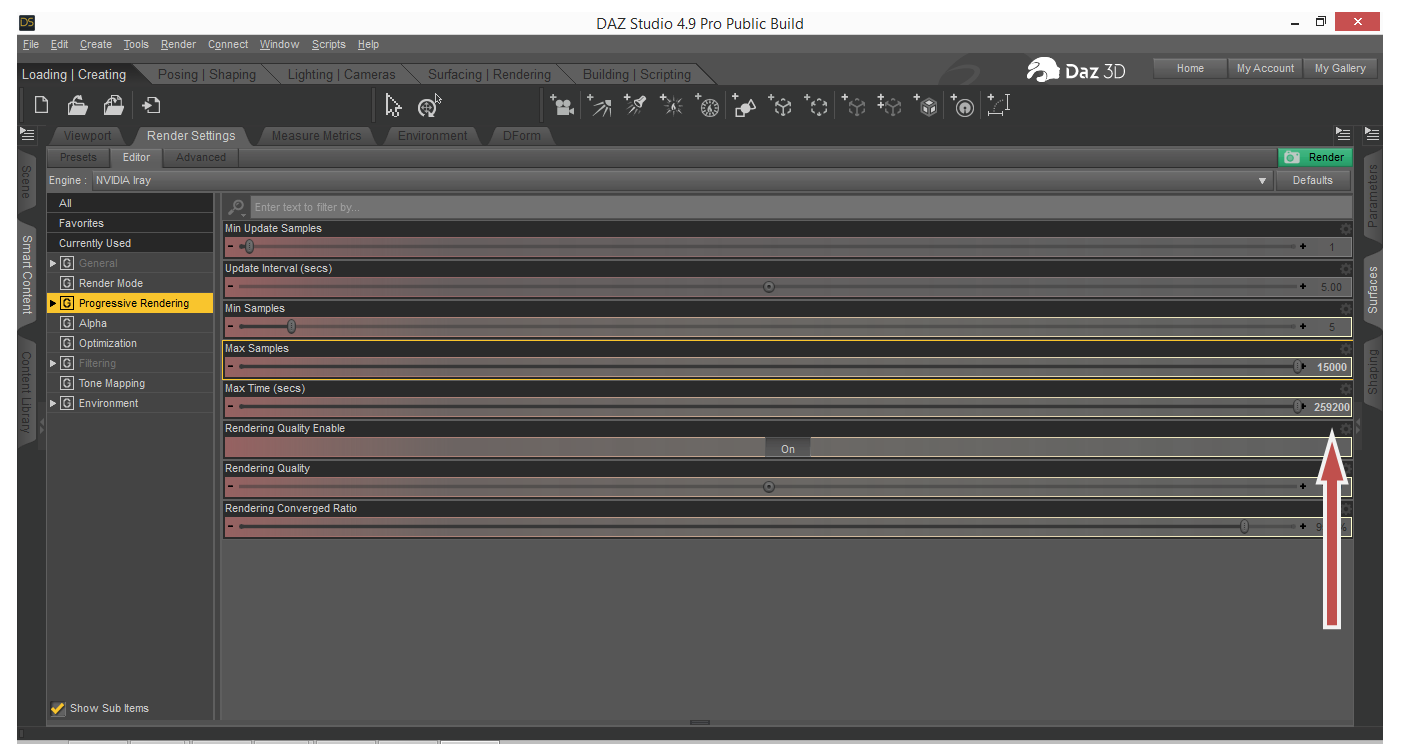
Task: Open My Account
Action: [x=1265, y=68]
